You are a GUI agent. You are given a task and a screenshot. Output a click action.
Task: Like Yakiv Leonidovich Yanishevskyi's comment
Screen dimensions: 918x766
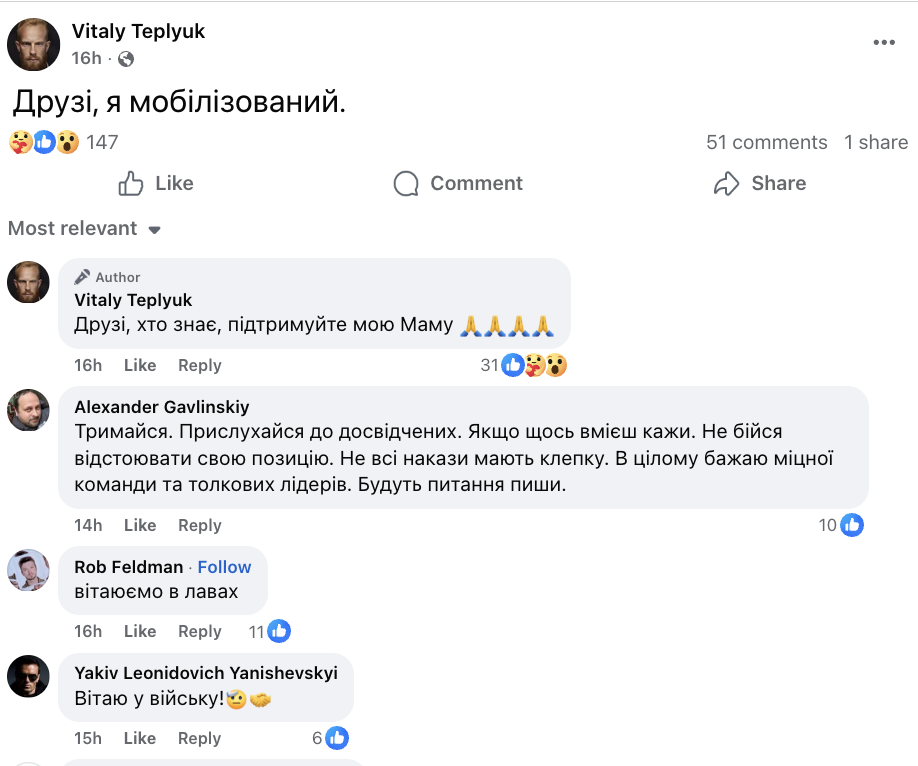(139, 737)
